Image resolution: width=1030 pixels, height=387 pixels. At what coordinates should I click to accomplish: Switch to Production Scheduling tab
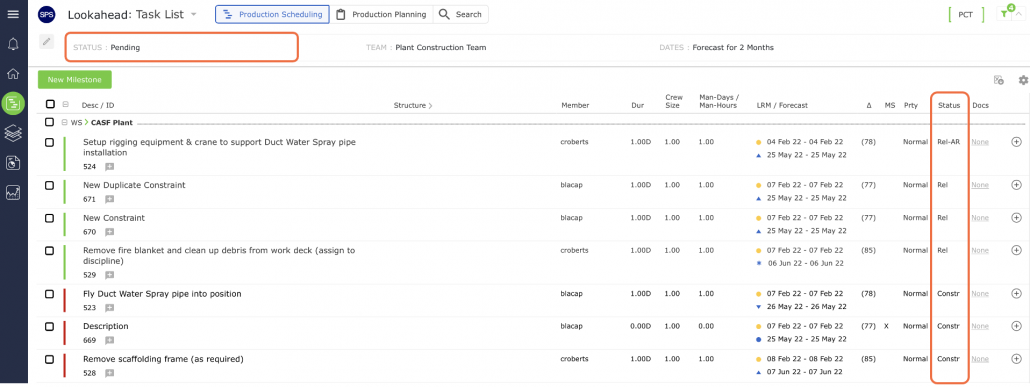point(273,14)
